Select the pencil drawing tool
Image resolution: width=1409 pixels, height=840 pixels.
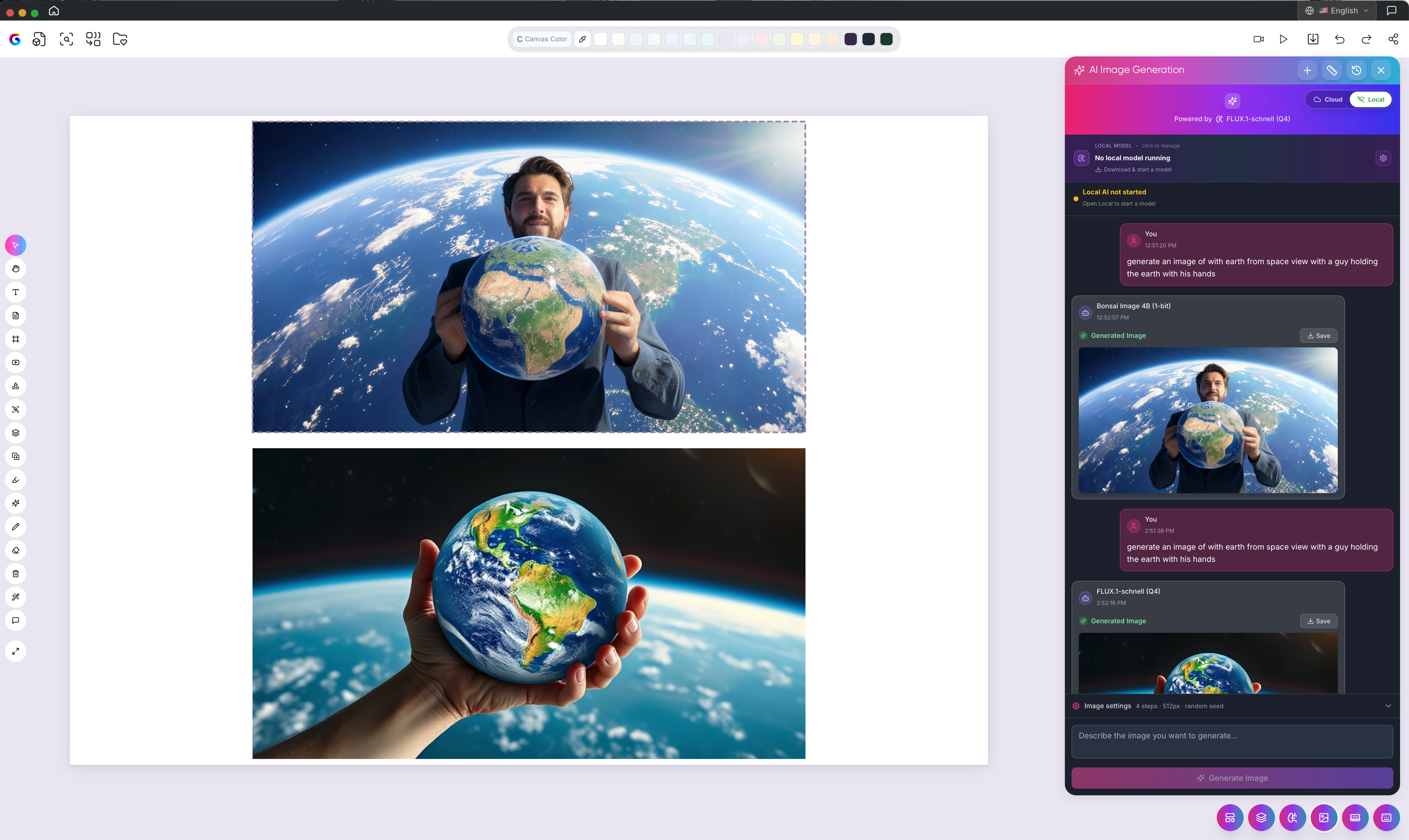tap(16, 527)
